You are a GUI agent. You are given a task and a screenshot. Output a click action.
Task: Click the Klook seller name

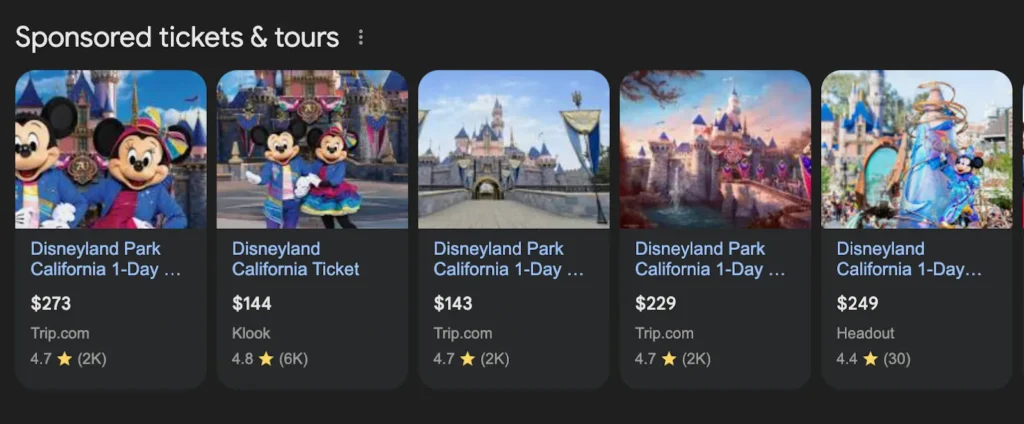[x=251, y=333]
